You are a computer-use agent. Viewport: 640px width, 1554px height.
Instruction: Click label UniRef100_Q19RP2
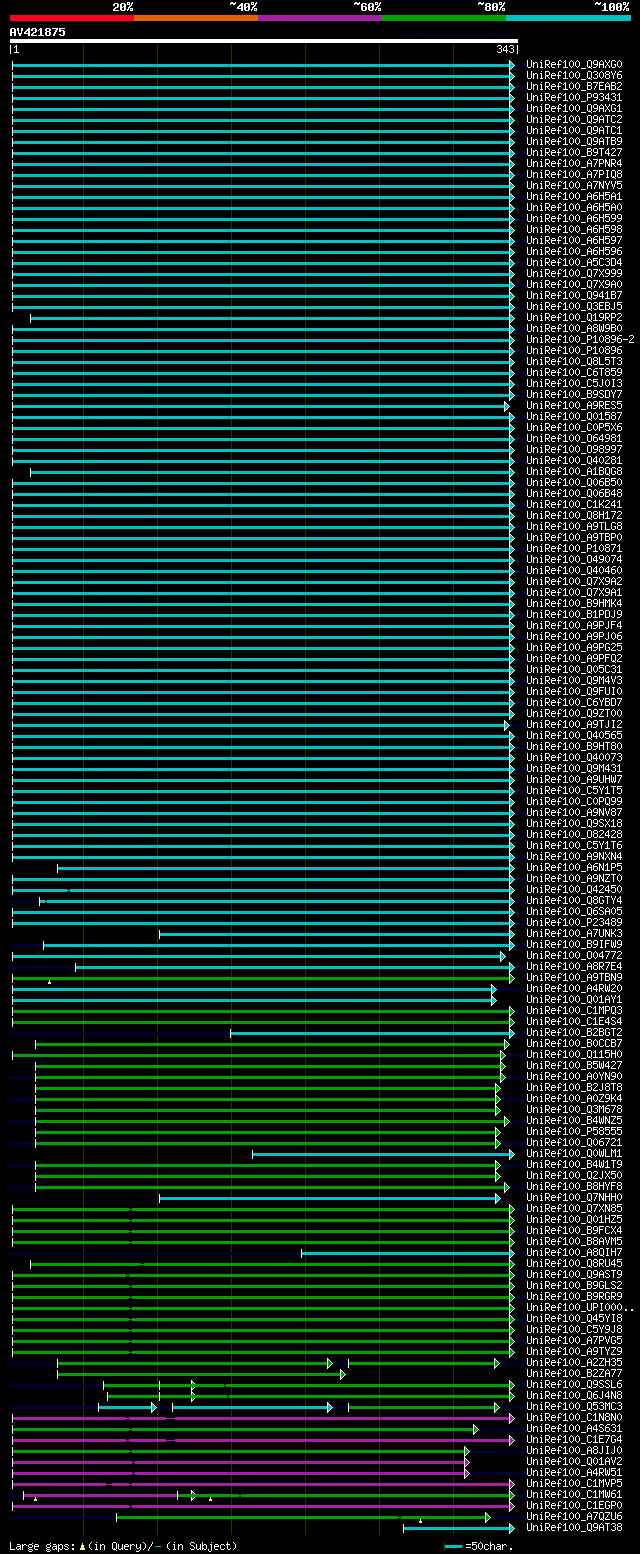click(574, 318)
